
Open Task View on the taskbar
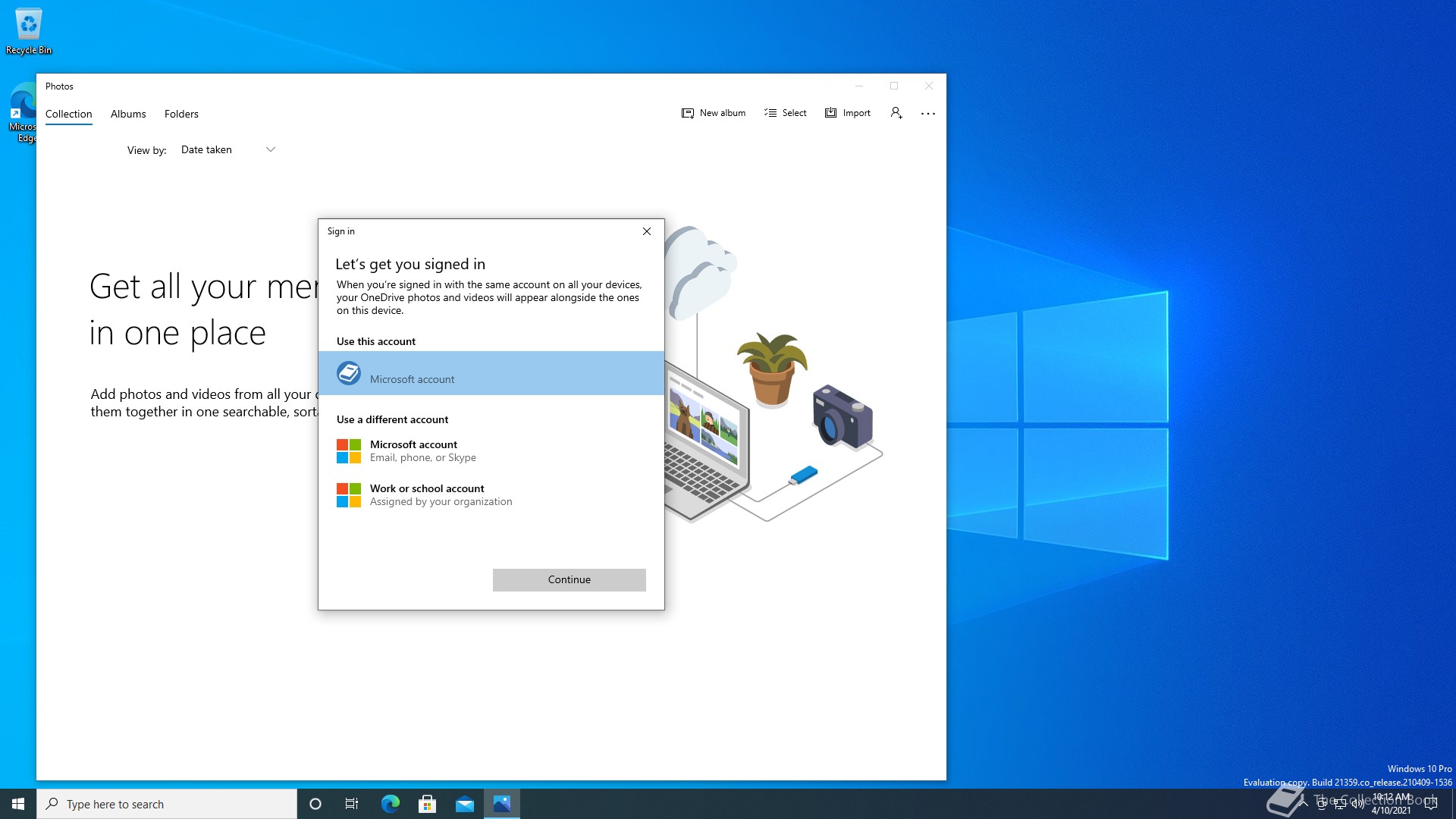pyautogui.click(x=352, y=804)
